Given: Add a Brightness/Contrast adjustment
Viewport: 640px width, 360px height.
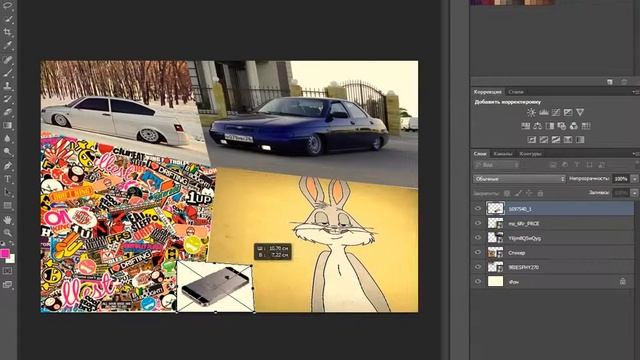Looking at the screenshot, I should (531, 112).
